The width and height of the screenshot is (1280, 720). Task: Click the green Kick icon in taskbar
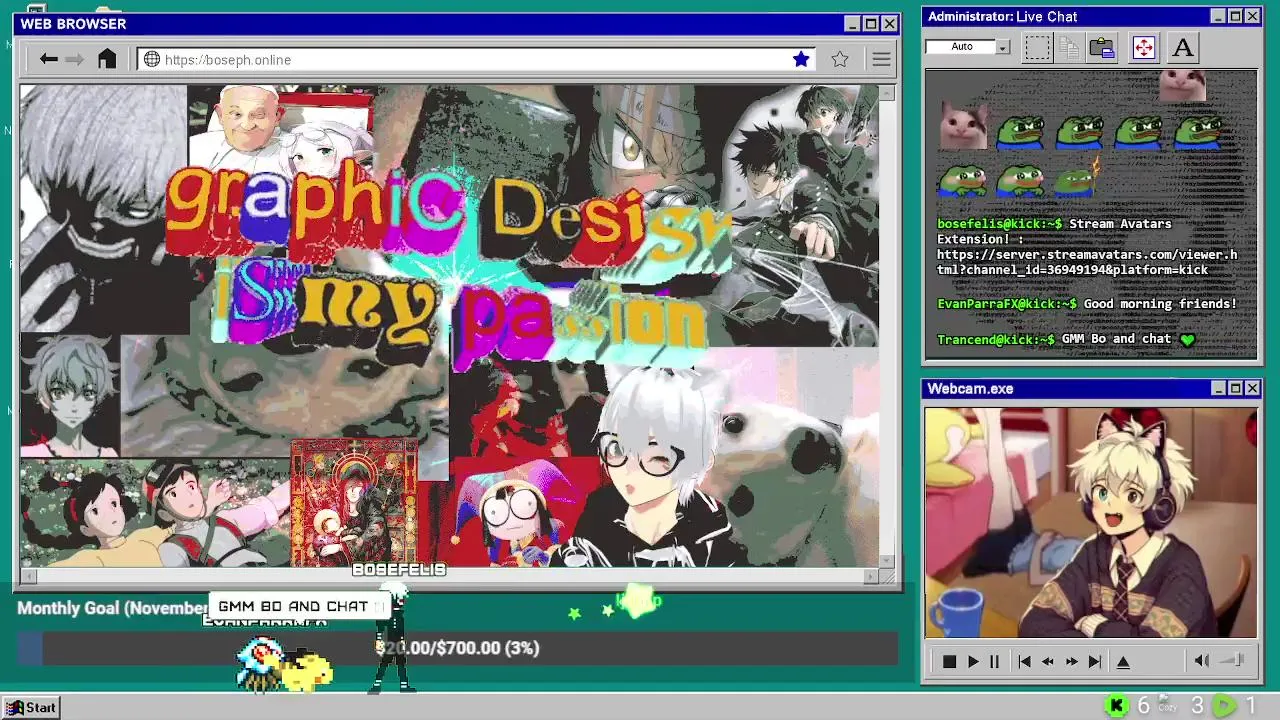(x=1117, y=706)
